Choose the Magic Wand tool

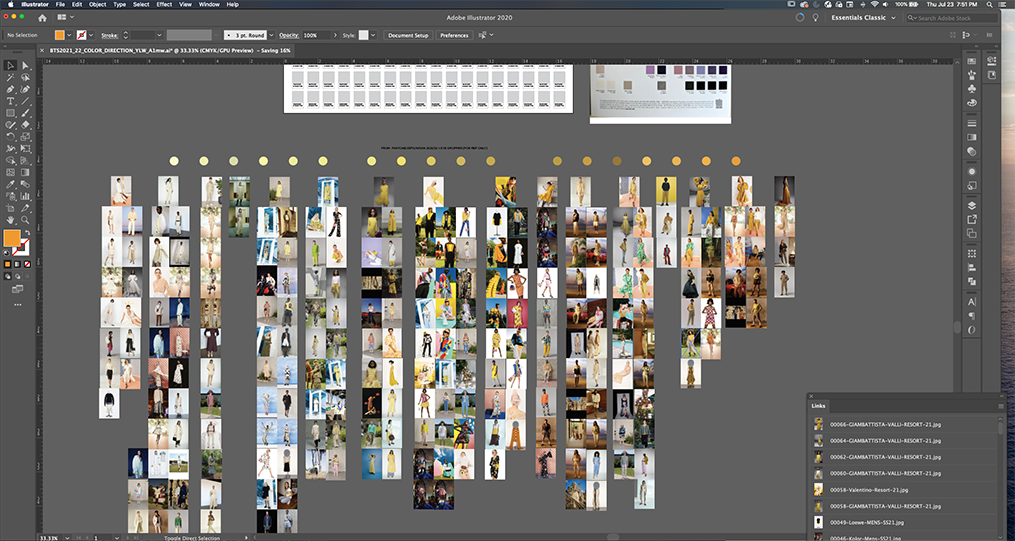tap(10, 78)
